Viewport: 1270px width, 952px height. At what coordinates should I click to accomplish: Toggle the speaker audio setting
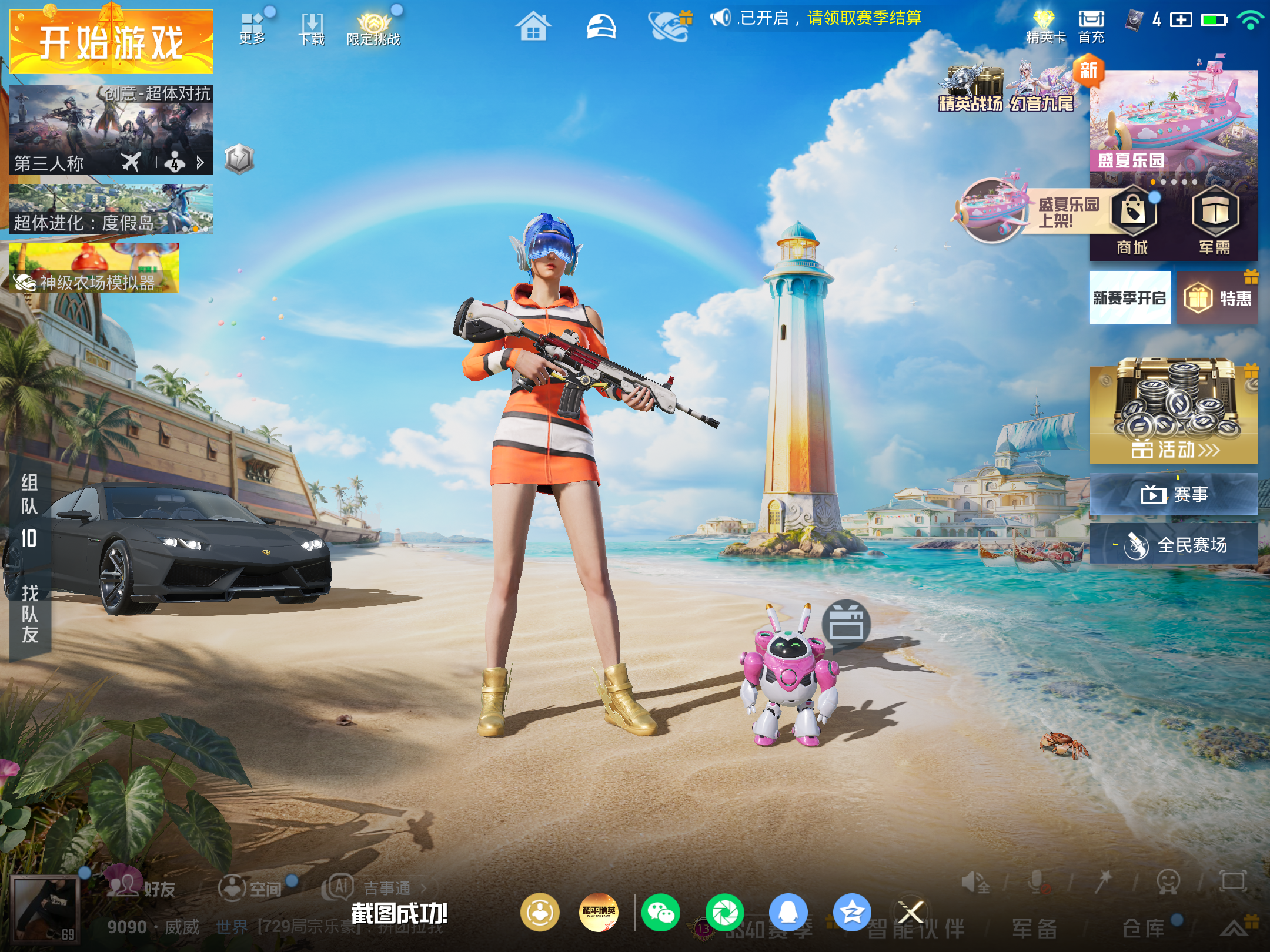pos(975,883)
